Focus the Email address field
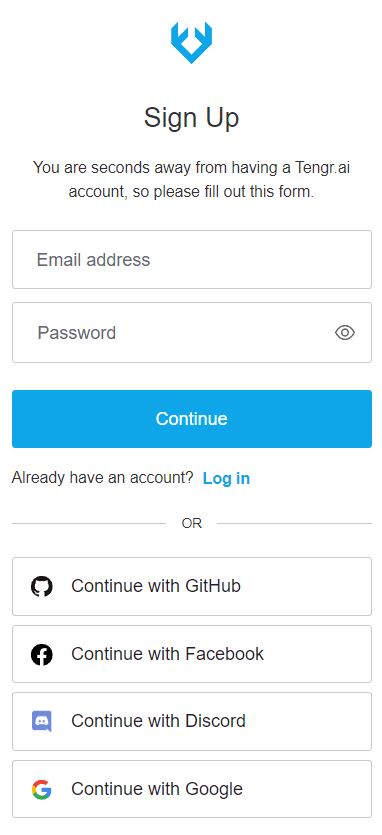Image resolution: width=382 pixels, height=835 pixels. pos(192,260)
